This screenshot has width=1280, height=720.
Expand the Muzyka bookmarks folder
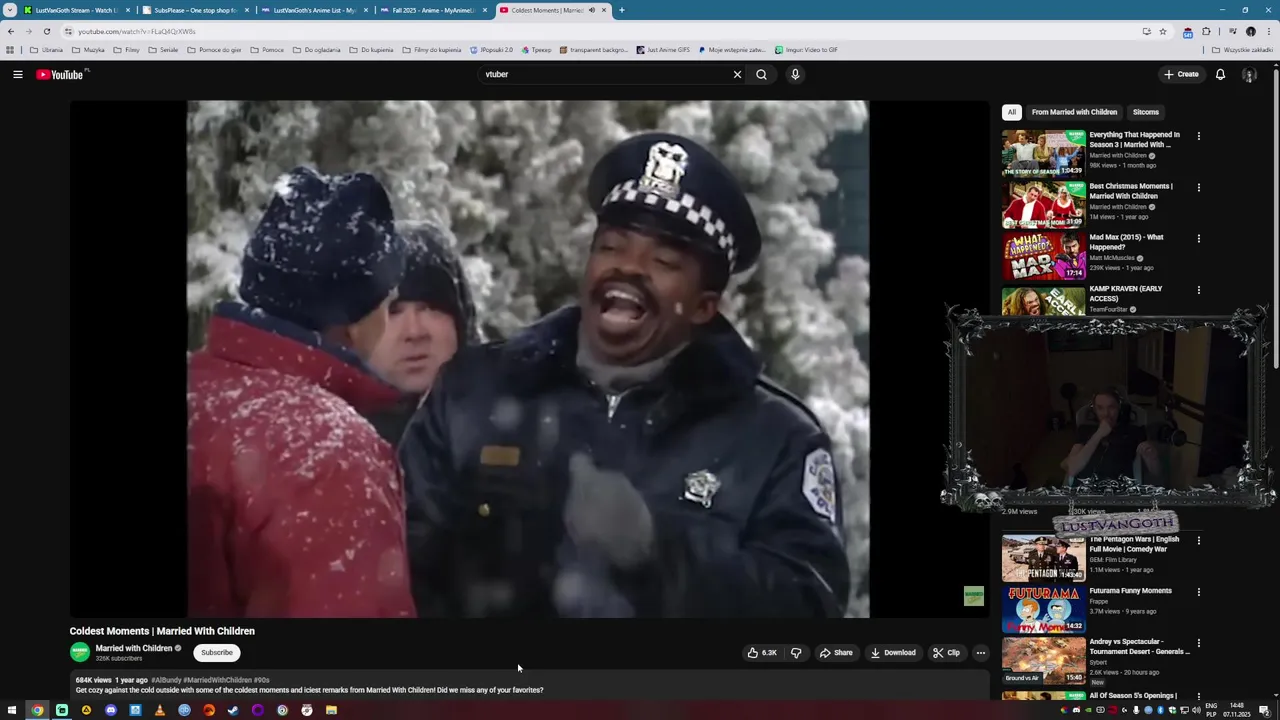coord(88,49)
